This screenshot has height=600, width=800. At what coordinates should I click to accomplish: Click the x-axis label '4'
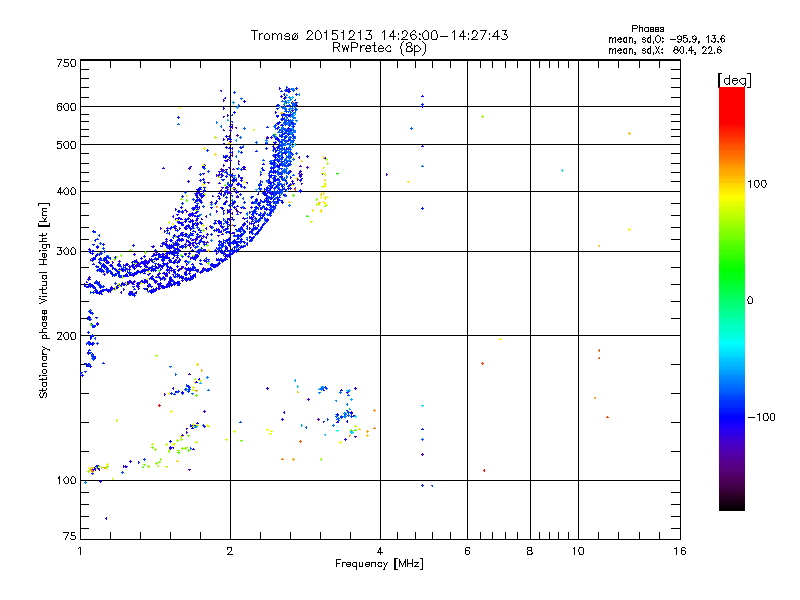[x=380, y=551]
